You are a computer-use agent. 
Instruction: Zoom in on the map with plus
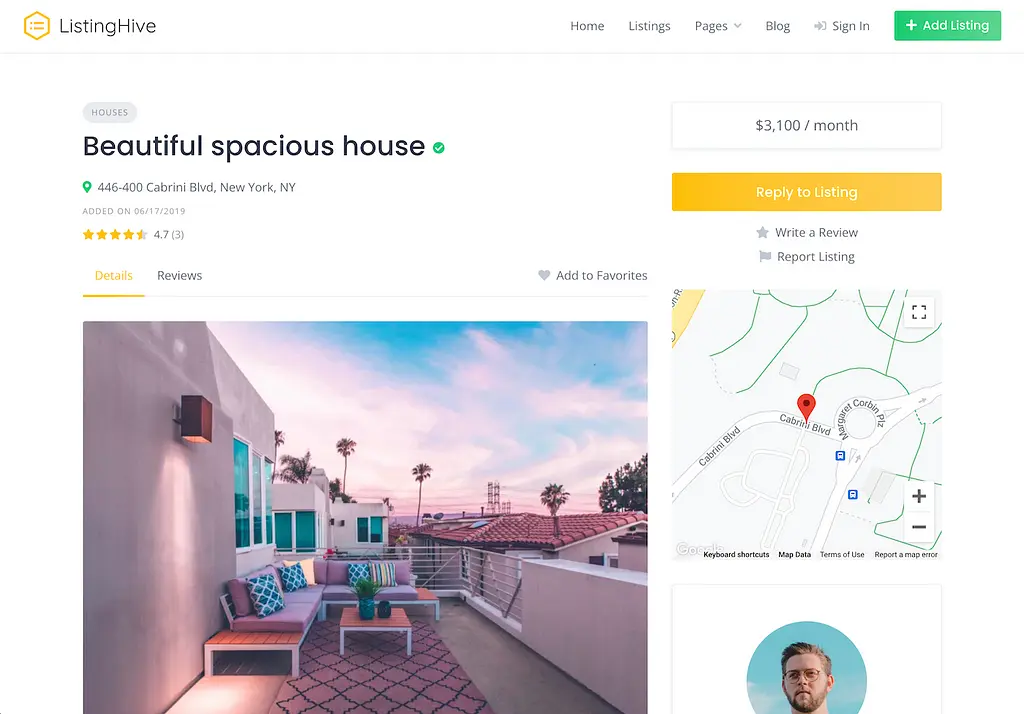(x=919, y=496)
